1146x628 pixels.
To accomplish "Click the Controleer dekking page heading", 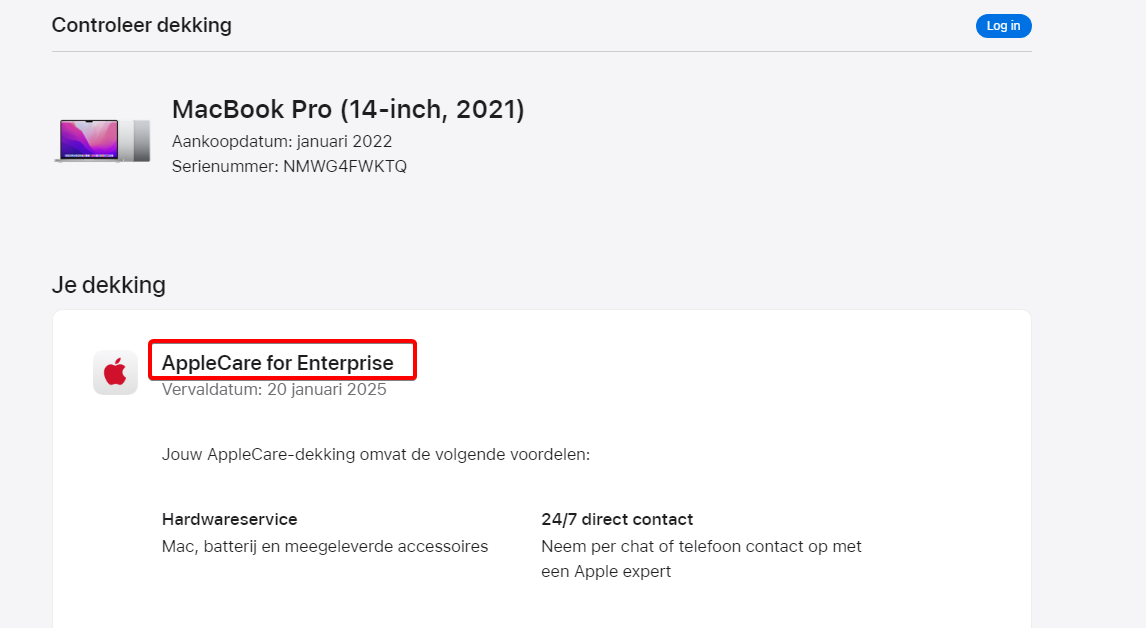I will click(x=142, y=25).
